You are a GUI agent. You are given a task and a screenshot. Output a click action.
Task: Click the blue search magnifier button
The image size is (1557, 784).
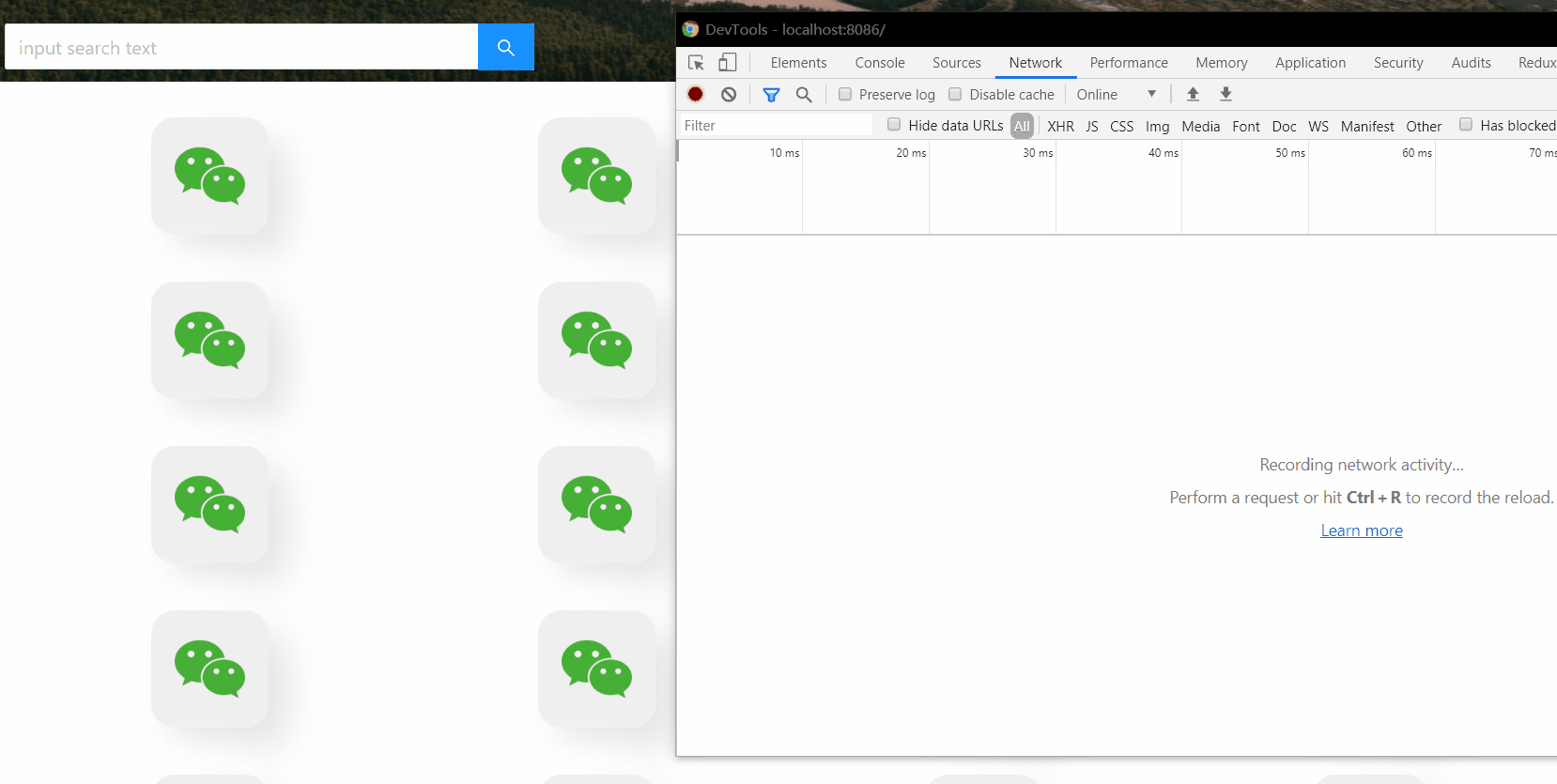[x=505, y=47]
